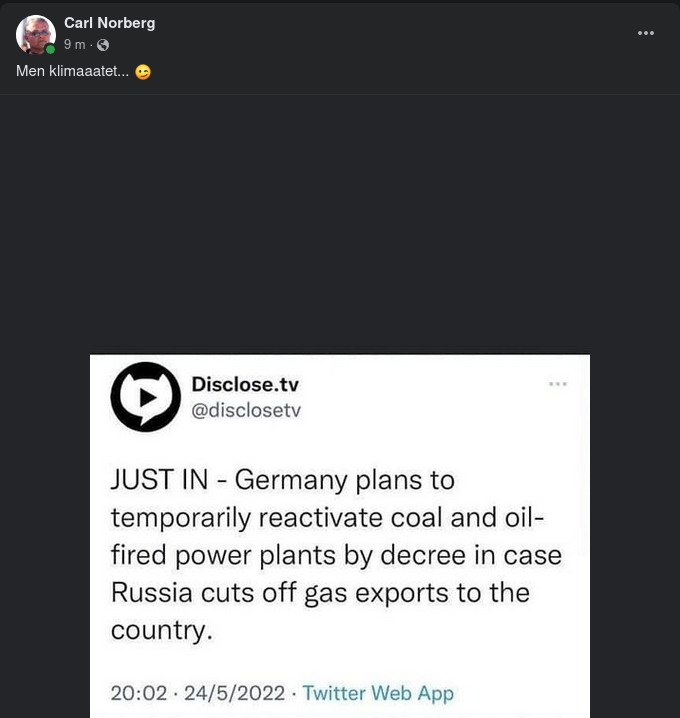Viewport: 680px width, 718px height.
Task: Click the globe public audience icon
Action: pos(102,45)
